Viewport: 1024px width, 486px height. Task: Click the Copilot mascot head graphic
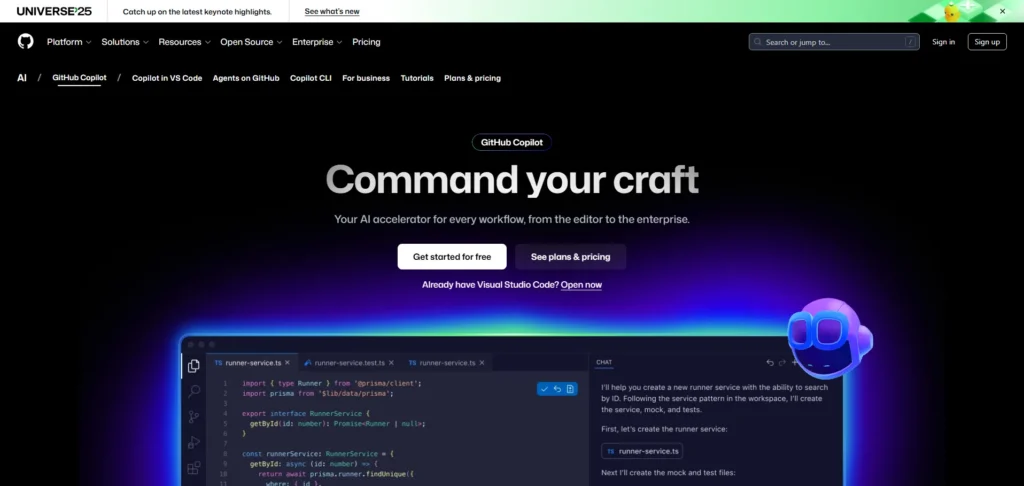coord(829,338)
